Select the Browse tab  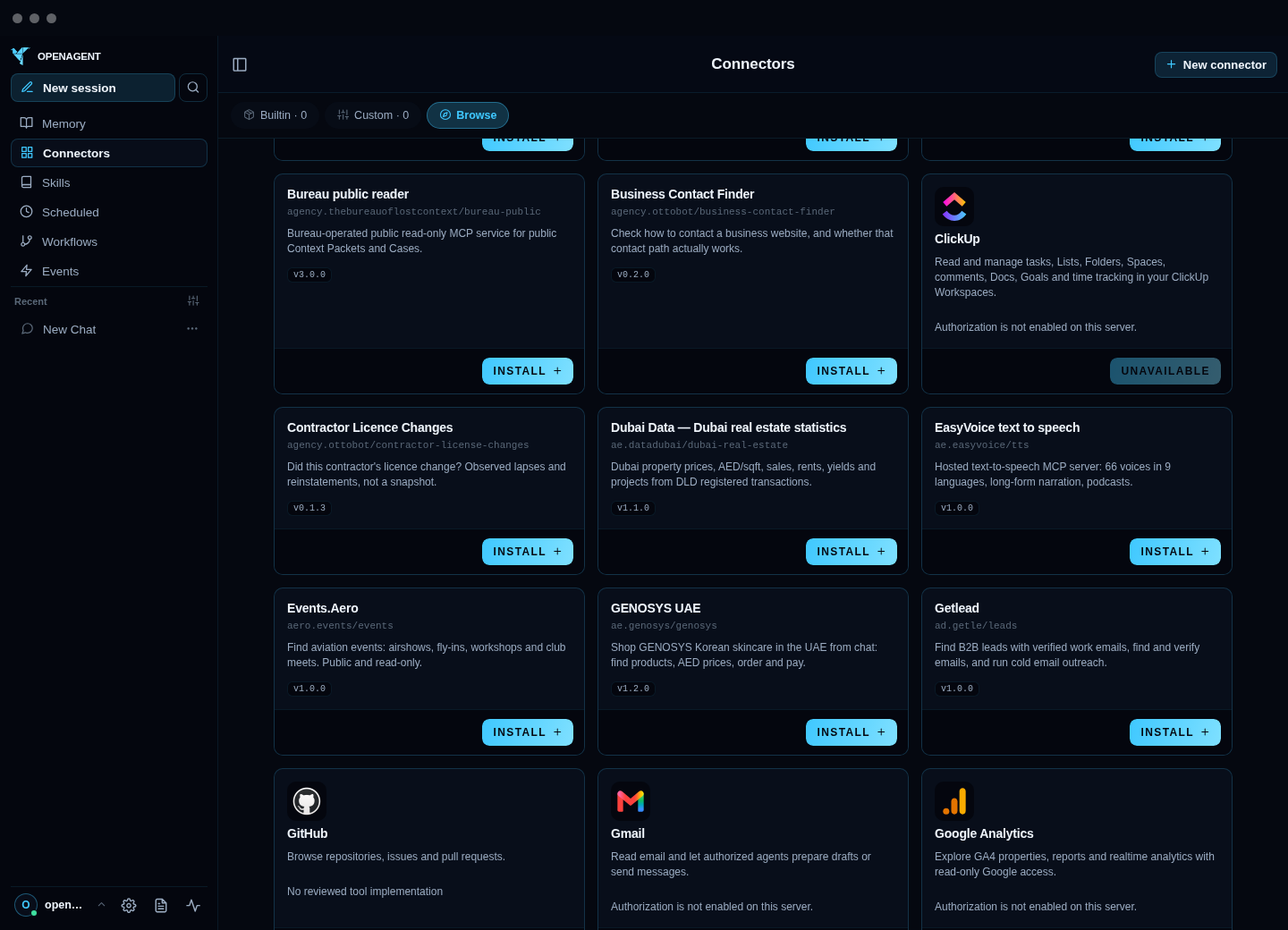468,115
